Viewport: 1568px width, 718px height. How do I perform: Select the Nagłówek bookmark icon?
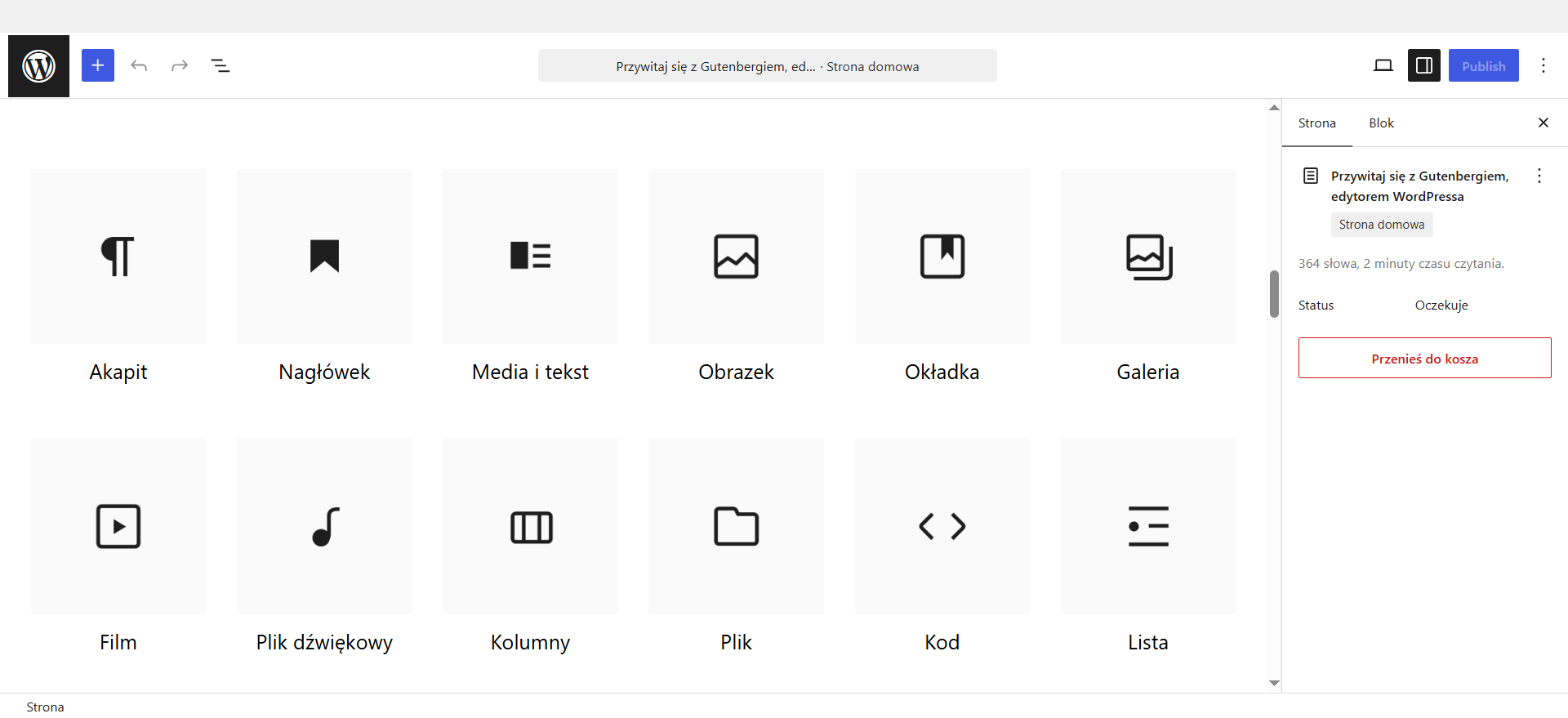pyautogui.click(x=324, y=256)
